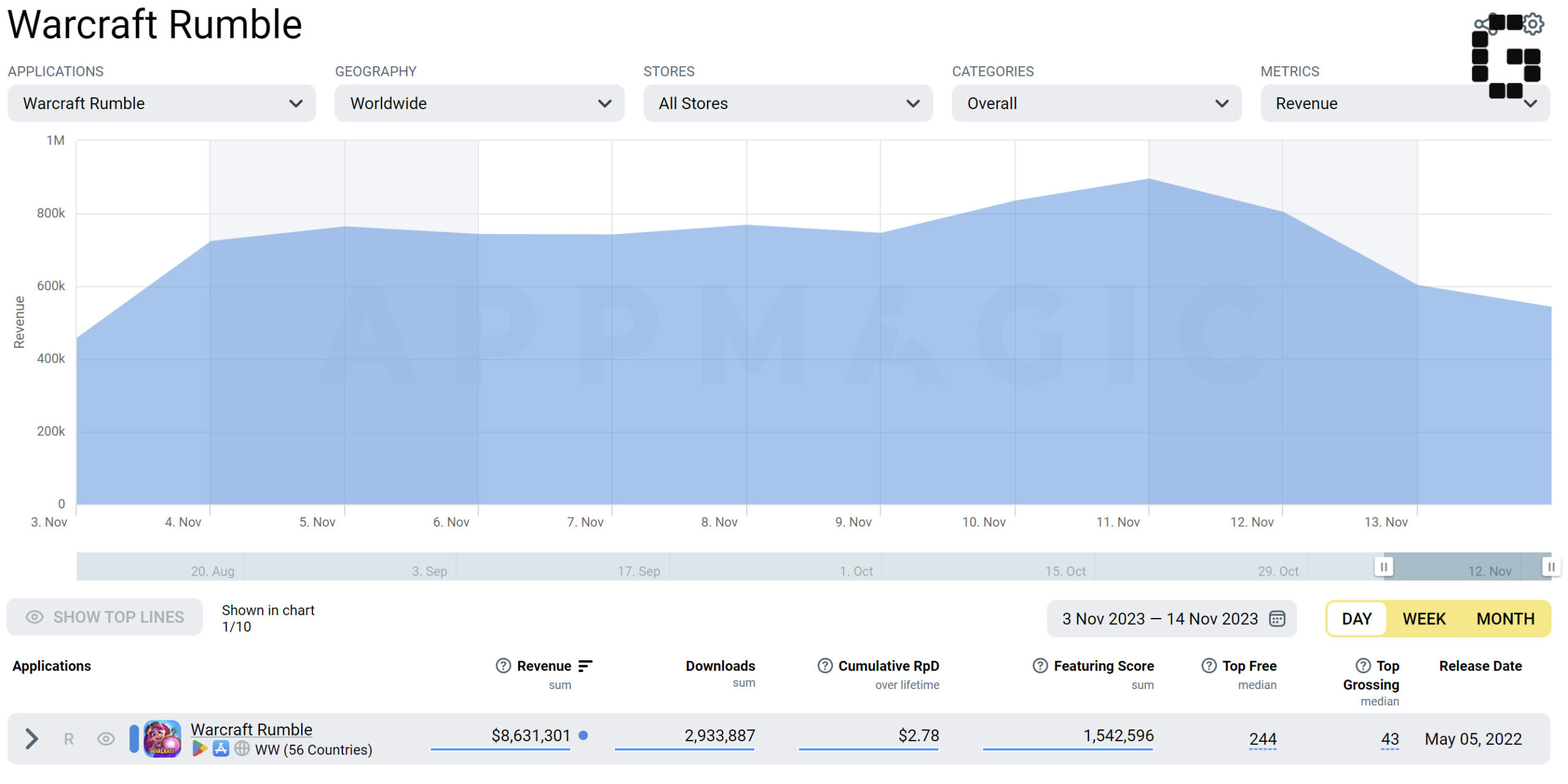Toggle Warcraft Rumble row eye visibility
The height and width of the screenshot is (784, 1568).
(106, 739)
